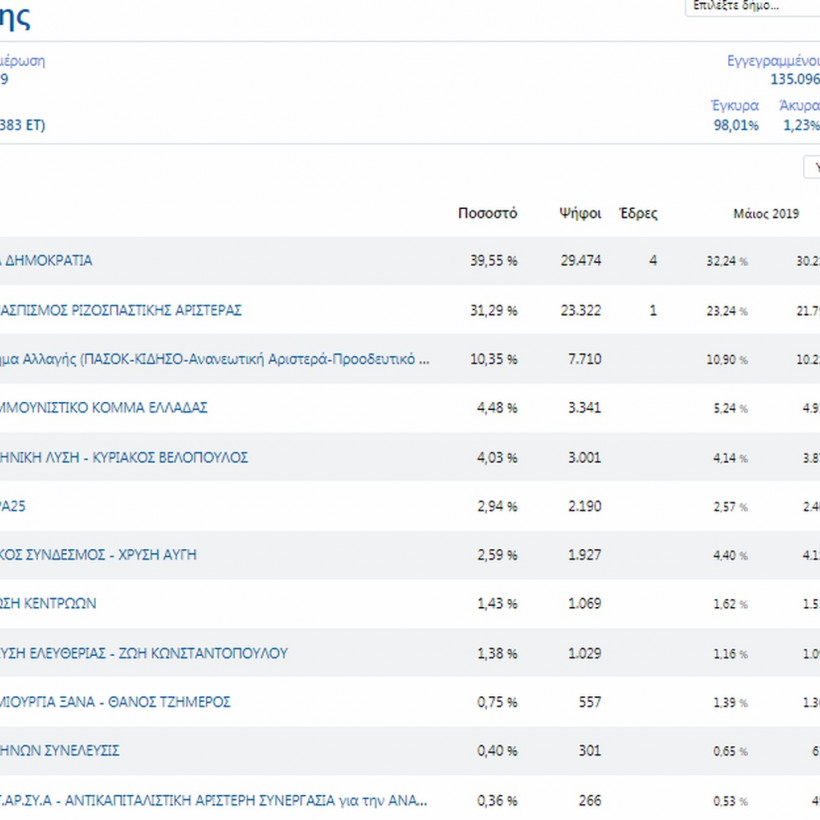
Task: Click the 1,23% invalid votes value
Action: 801,126
